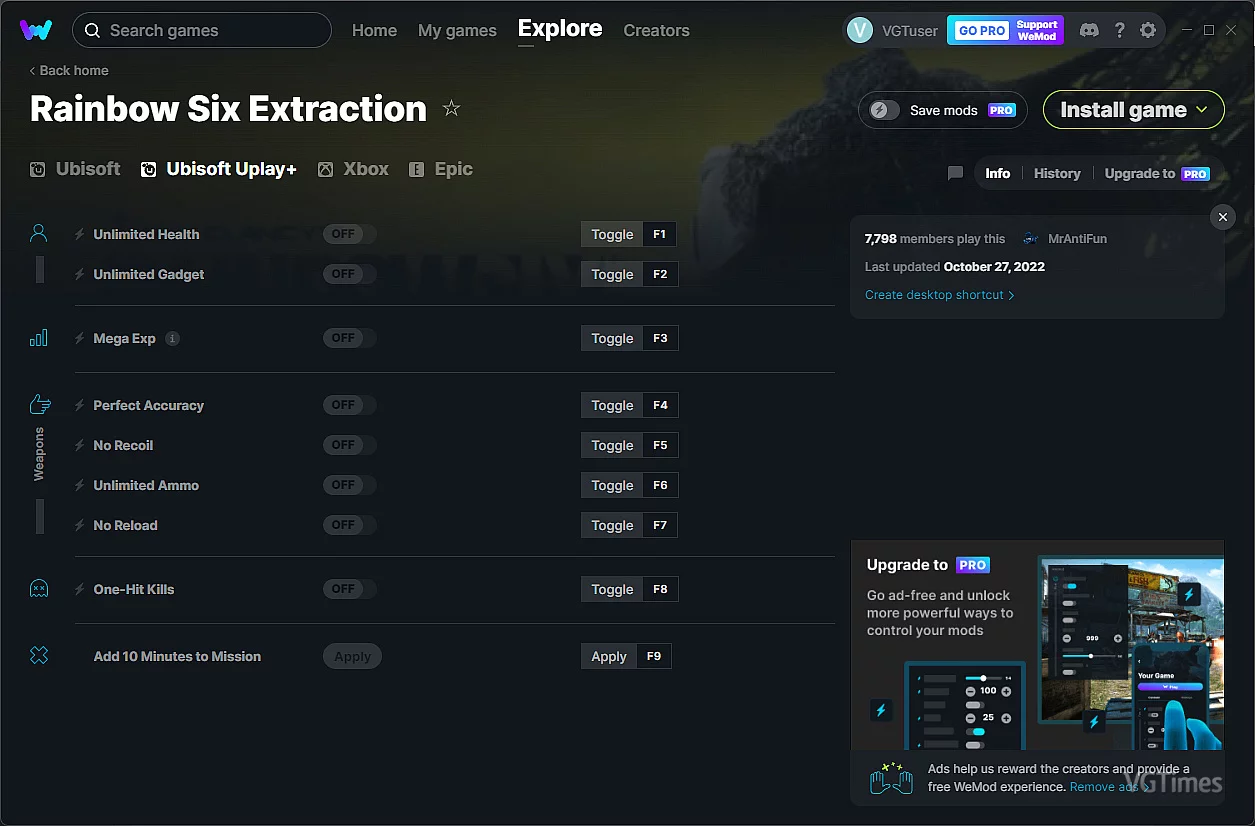Image resolution: width=1255 pixels, height=826 pixels.
Task: Click the Search games input field
Action: tap(202, 30)
